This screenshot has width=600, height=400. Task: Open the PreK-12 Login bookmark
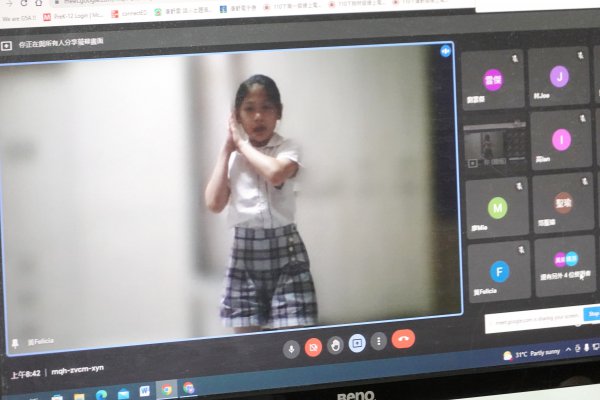73,16
